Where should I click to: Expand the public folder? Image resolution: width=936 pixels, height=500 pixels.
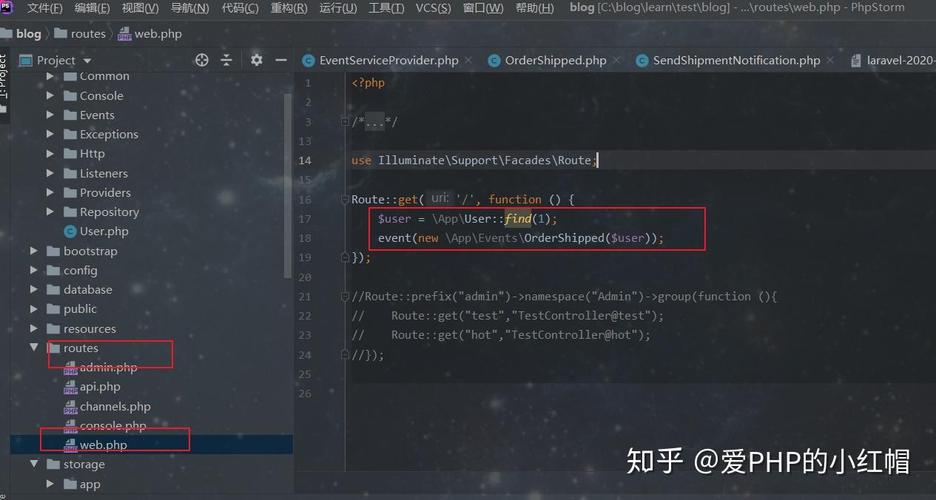pyautogui.click(x=34, y=309)
